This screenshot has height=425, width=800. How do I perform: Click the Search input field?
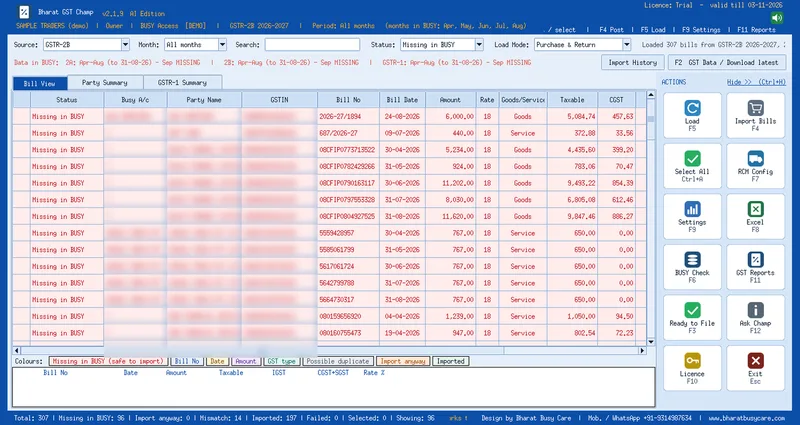312,45
